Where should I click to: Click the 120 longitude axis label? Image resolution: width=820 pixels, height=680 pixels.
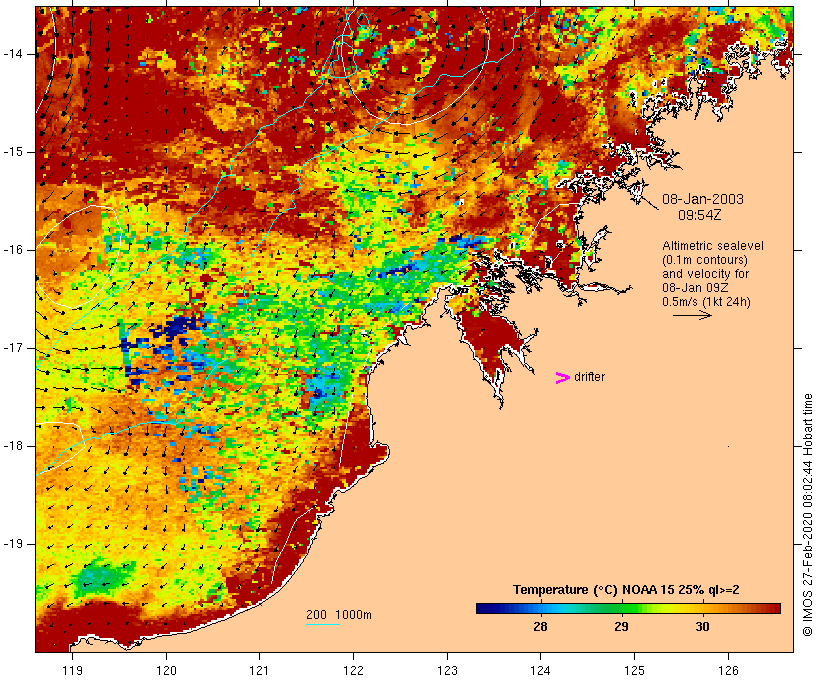166,671
